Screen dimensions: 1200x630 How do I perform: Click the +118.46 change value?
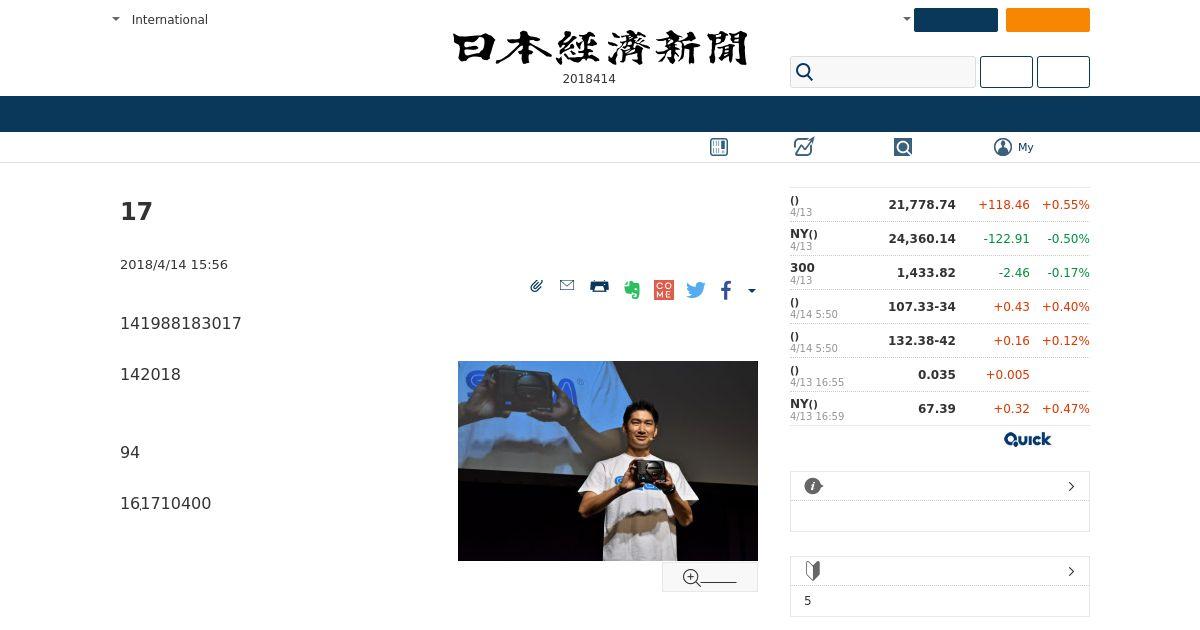(1004, 204)
